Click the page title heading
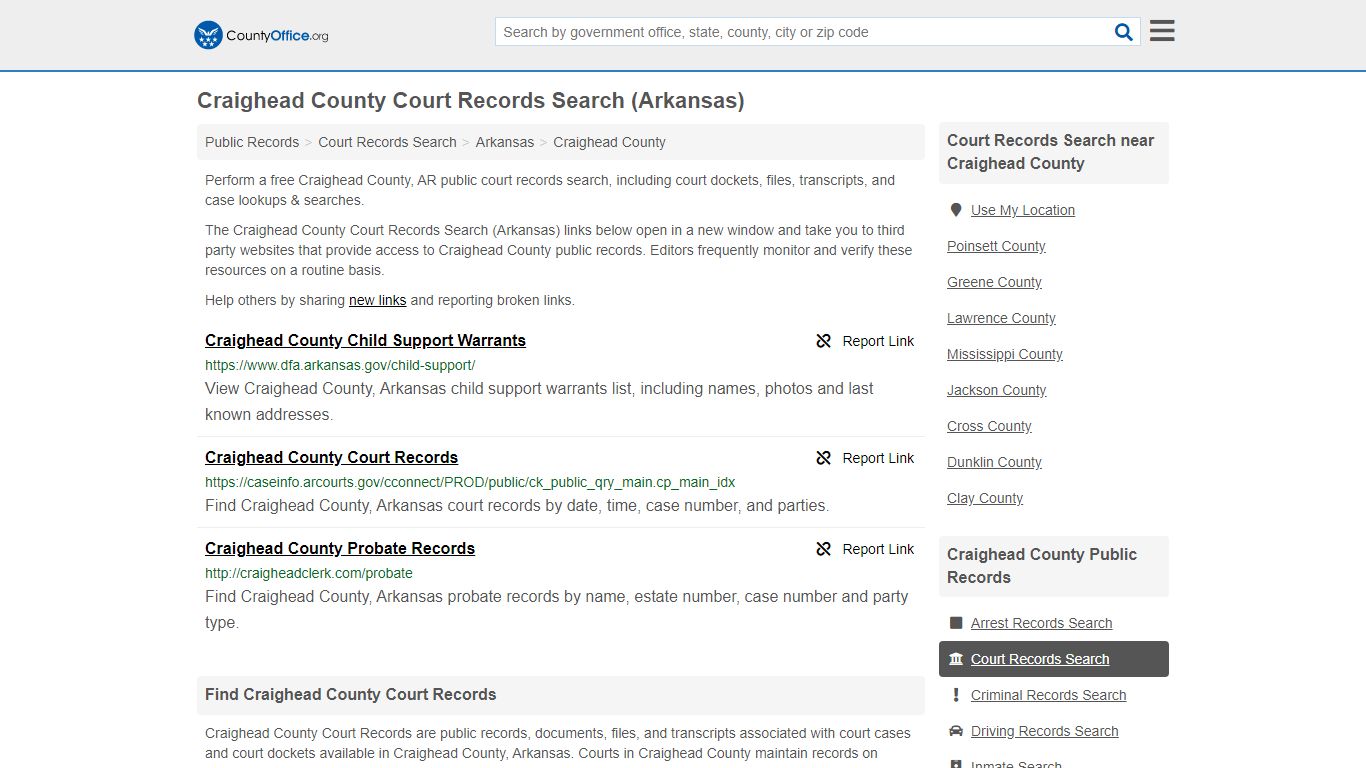Viewport: 1366px width, 768px height. coord(471,101)
